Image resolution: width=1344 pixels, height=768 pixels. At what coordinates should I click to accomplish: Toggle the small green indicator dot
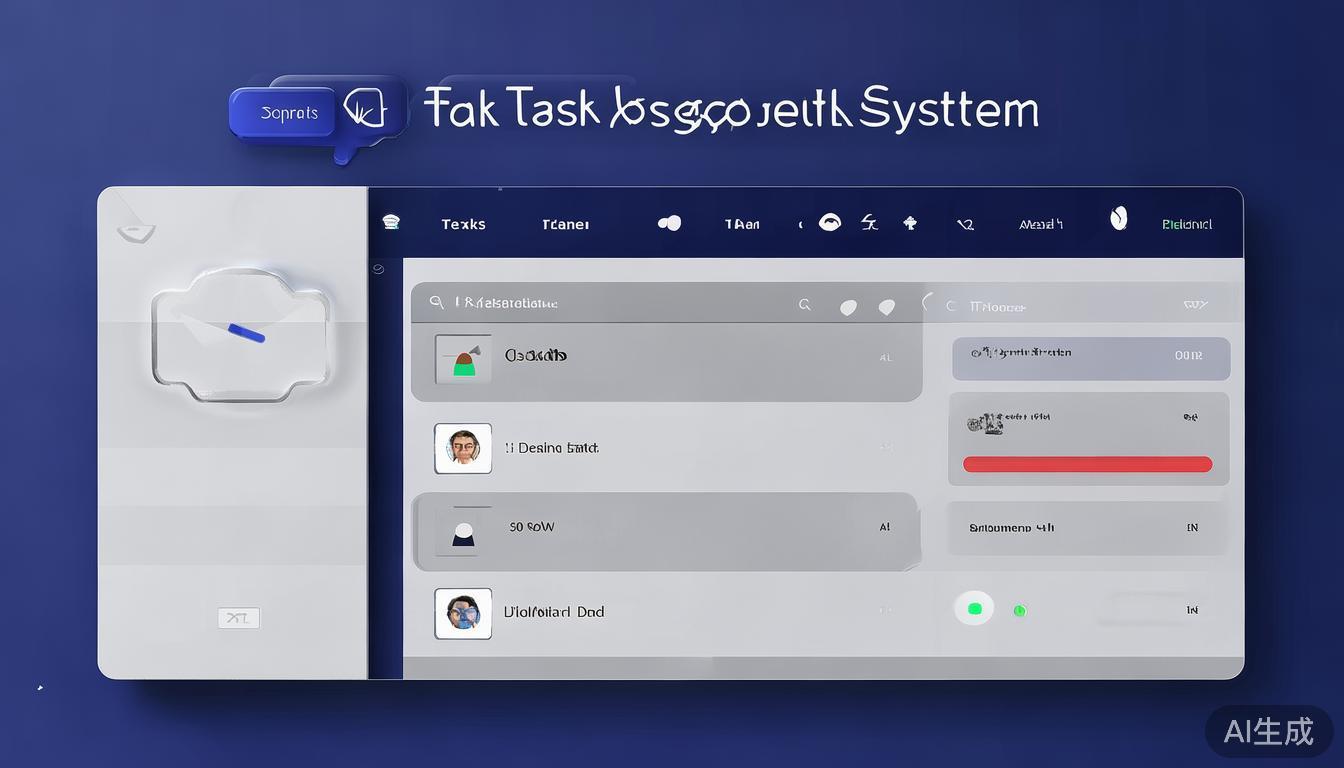point(1019,610)
